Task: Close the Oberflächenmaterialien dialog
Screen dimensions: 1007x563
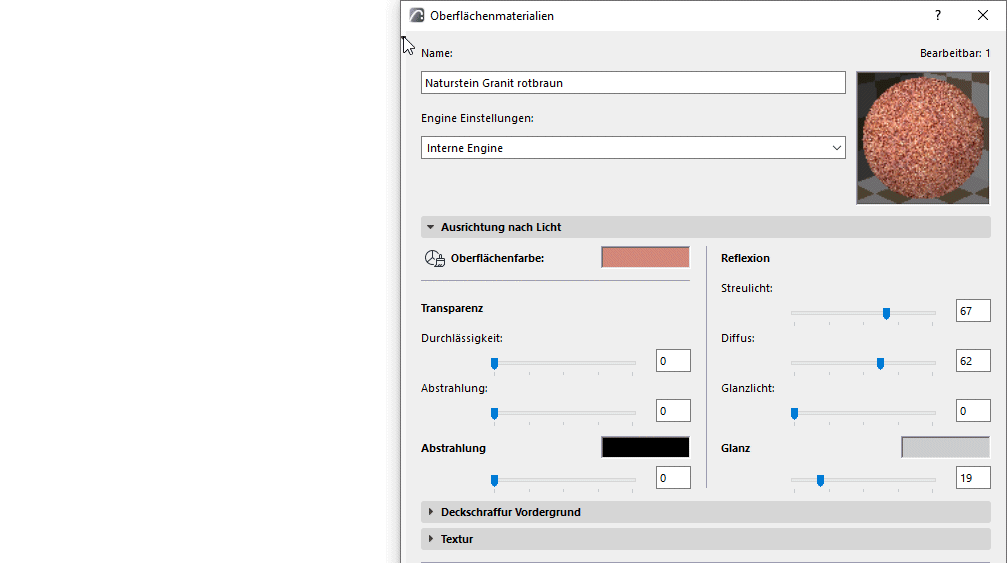Action: [x=983, y=15]
